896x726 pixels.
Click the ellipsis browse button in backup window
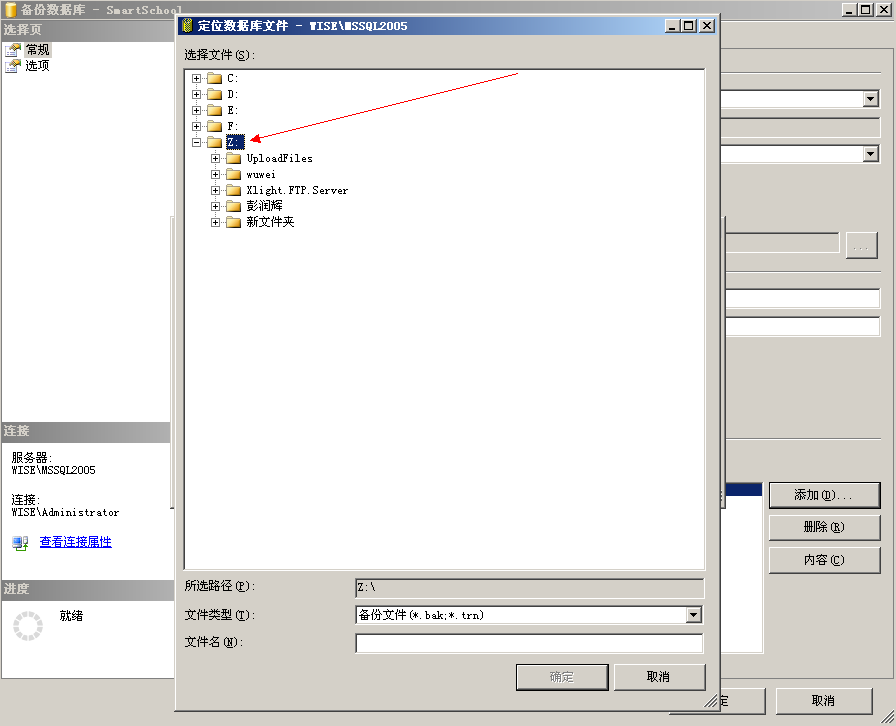pos(861,246)
